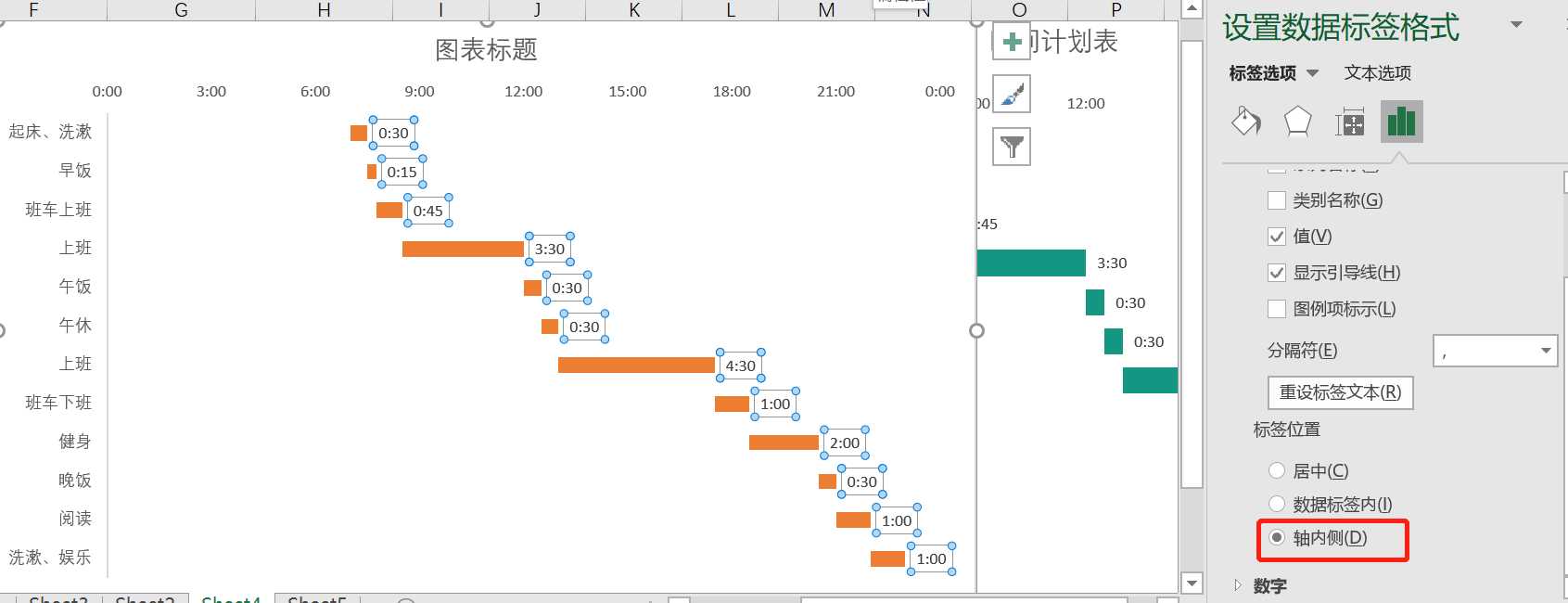Open the 分隔符(E) separator combo box
Viewport: 1568px width, 603px height.
pos(1495,351)
